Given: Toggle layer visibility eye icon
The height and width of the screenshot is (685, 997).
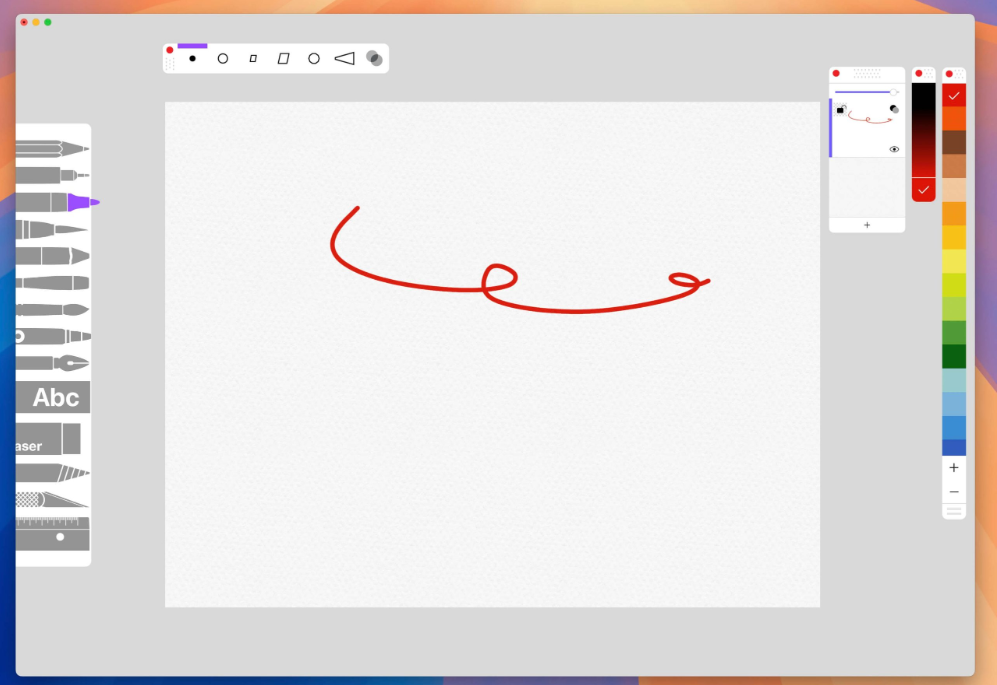Looking at the screenshot, I should pyautogui.click(x=894, y=149).
